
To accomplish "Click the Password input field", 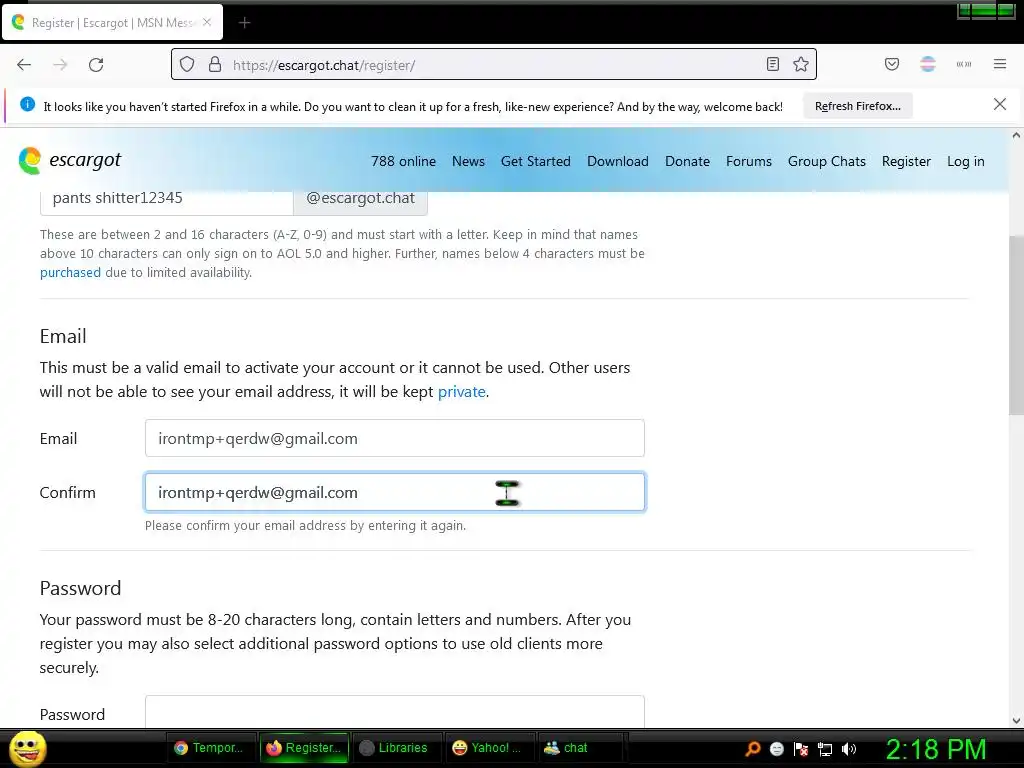I will pos(394,712).
